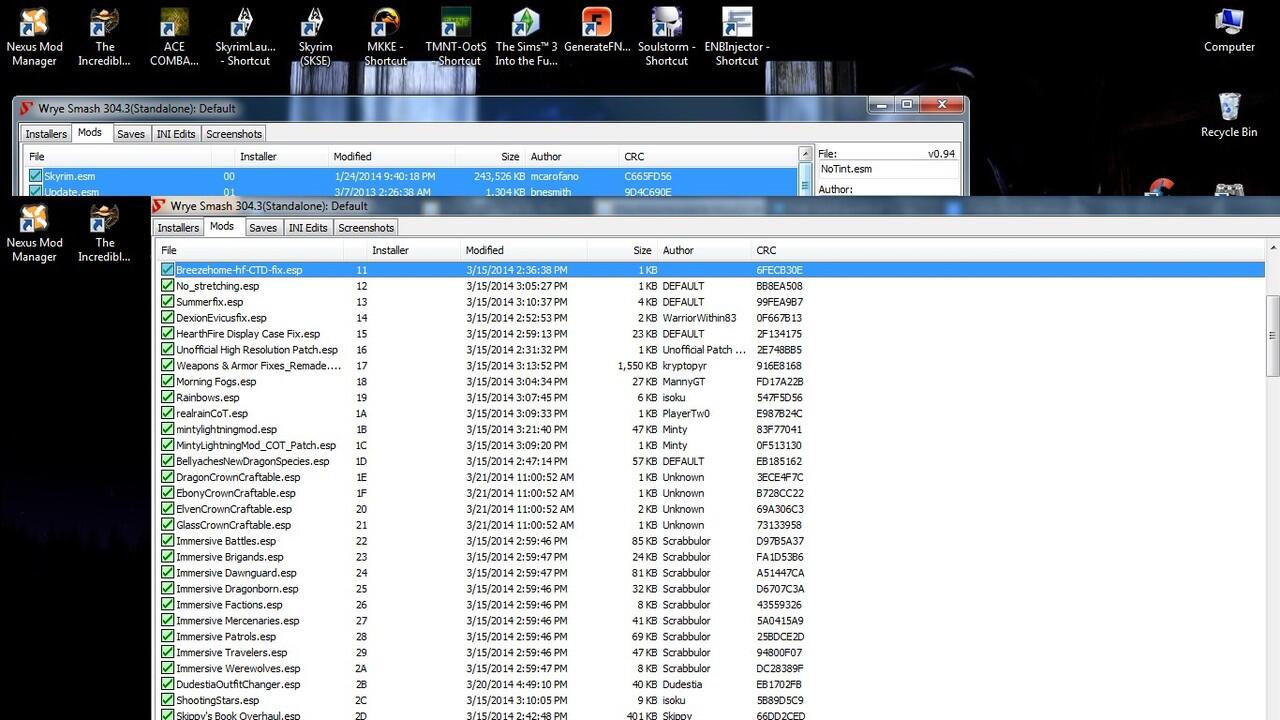Viewport: 1280px width, 720px height.
Task: Toggle Rainbows.esp checkbox
Action: (x=168, y=397)
